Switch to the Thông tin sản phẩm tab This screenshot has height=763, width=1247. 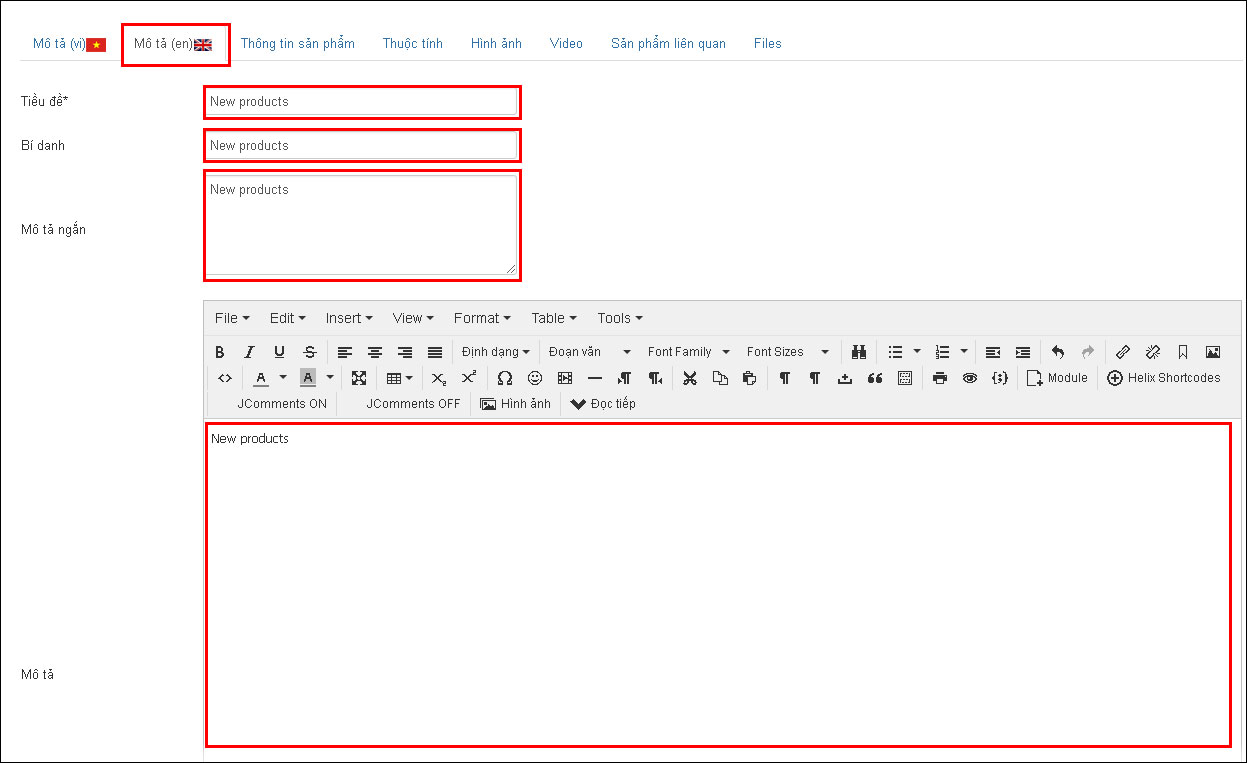298,44
